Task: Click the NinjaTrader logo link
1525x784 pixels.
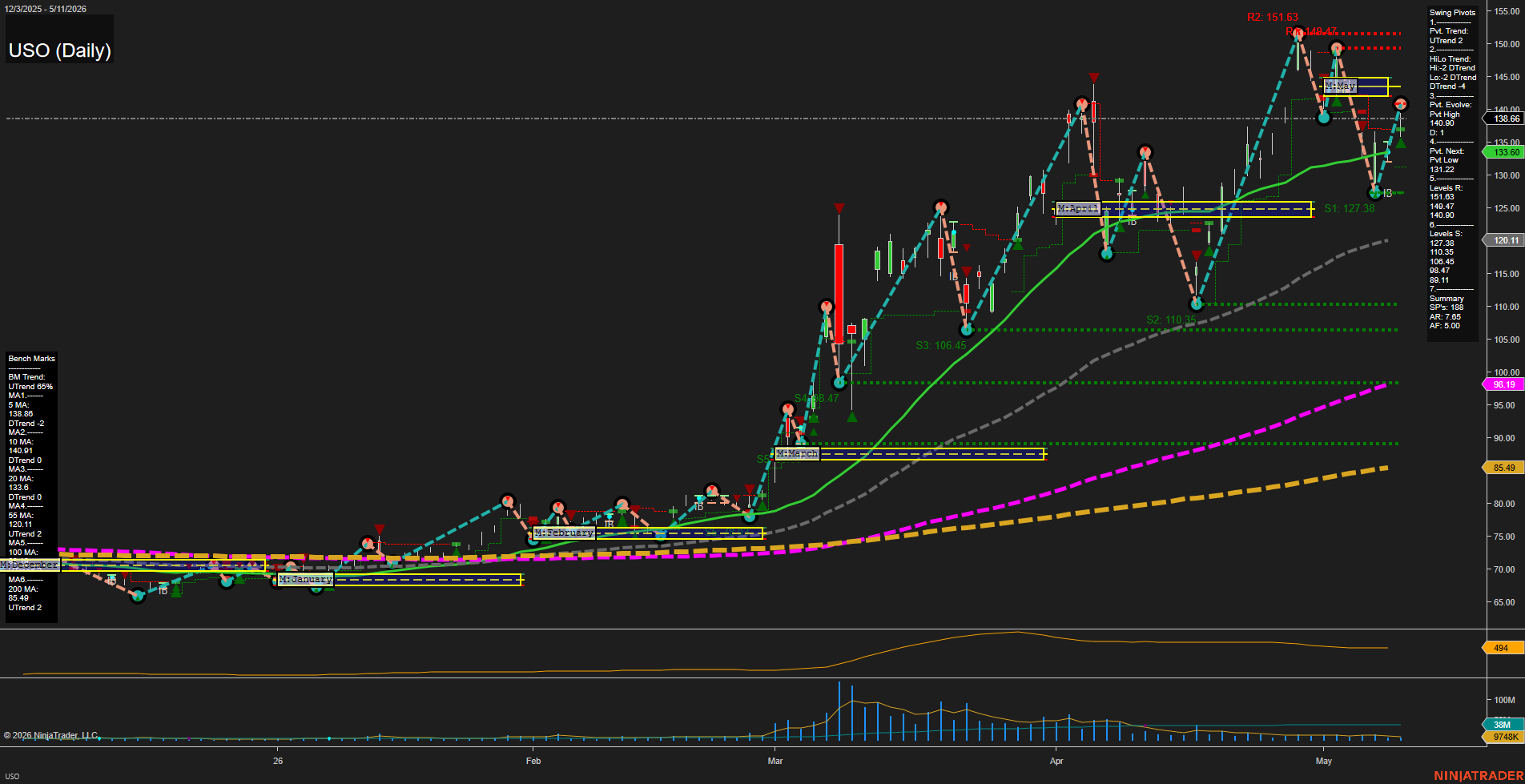Action: point(1479,775)
